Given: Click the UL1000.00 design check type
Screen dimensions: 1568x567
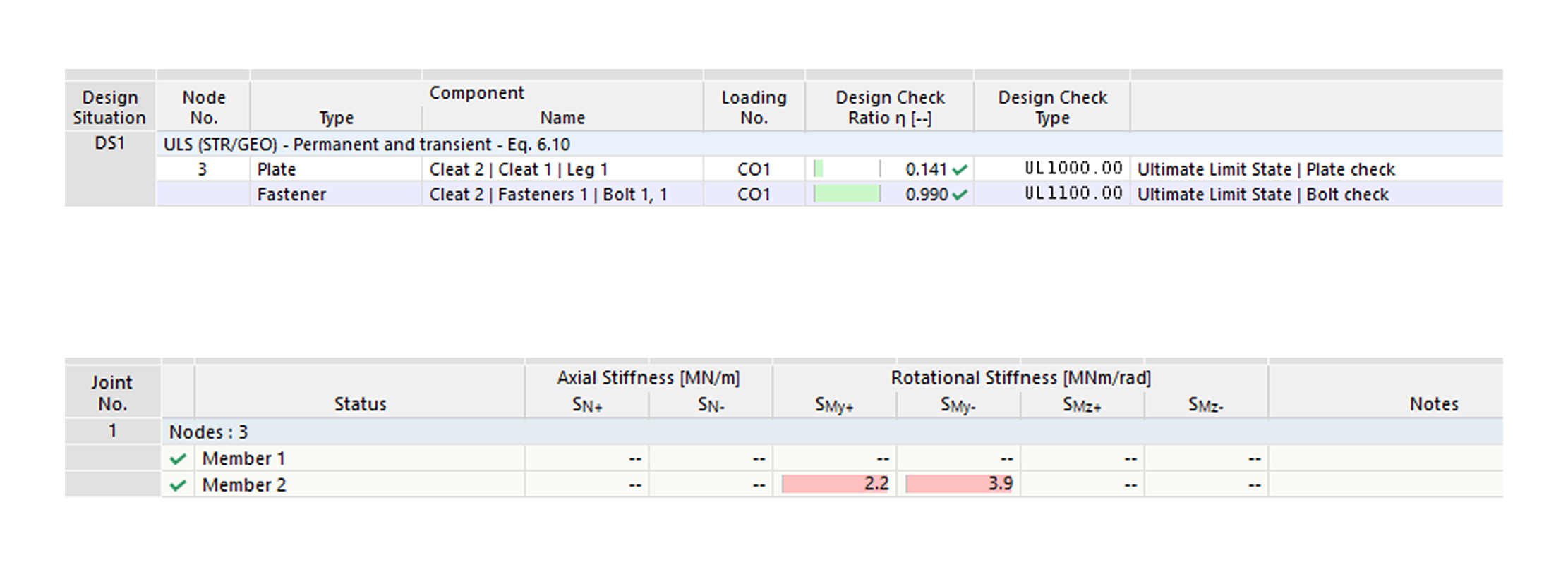Looking at the screenshot, I should pyautogui.click(x=1073, y=169).
